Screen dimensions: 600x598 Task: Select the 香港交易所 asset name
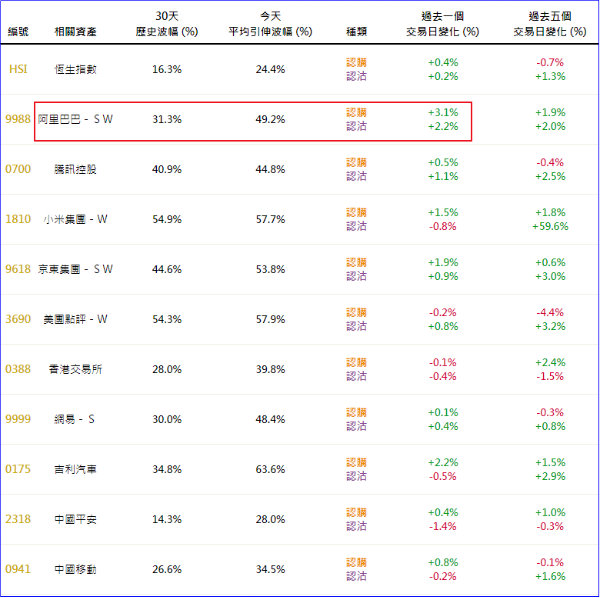click(75, 369)
